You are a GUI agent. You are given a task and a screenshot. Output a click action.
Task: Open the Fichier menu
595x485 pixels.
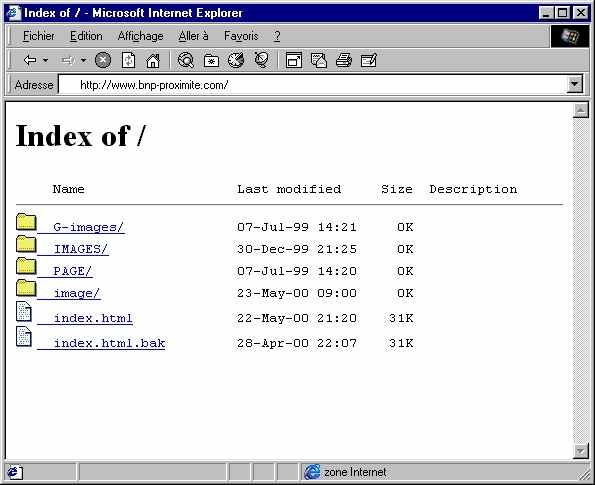tap(38, 36)
